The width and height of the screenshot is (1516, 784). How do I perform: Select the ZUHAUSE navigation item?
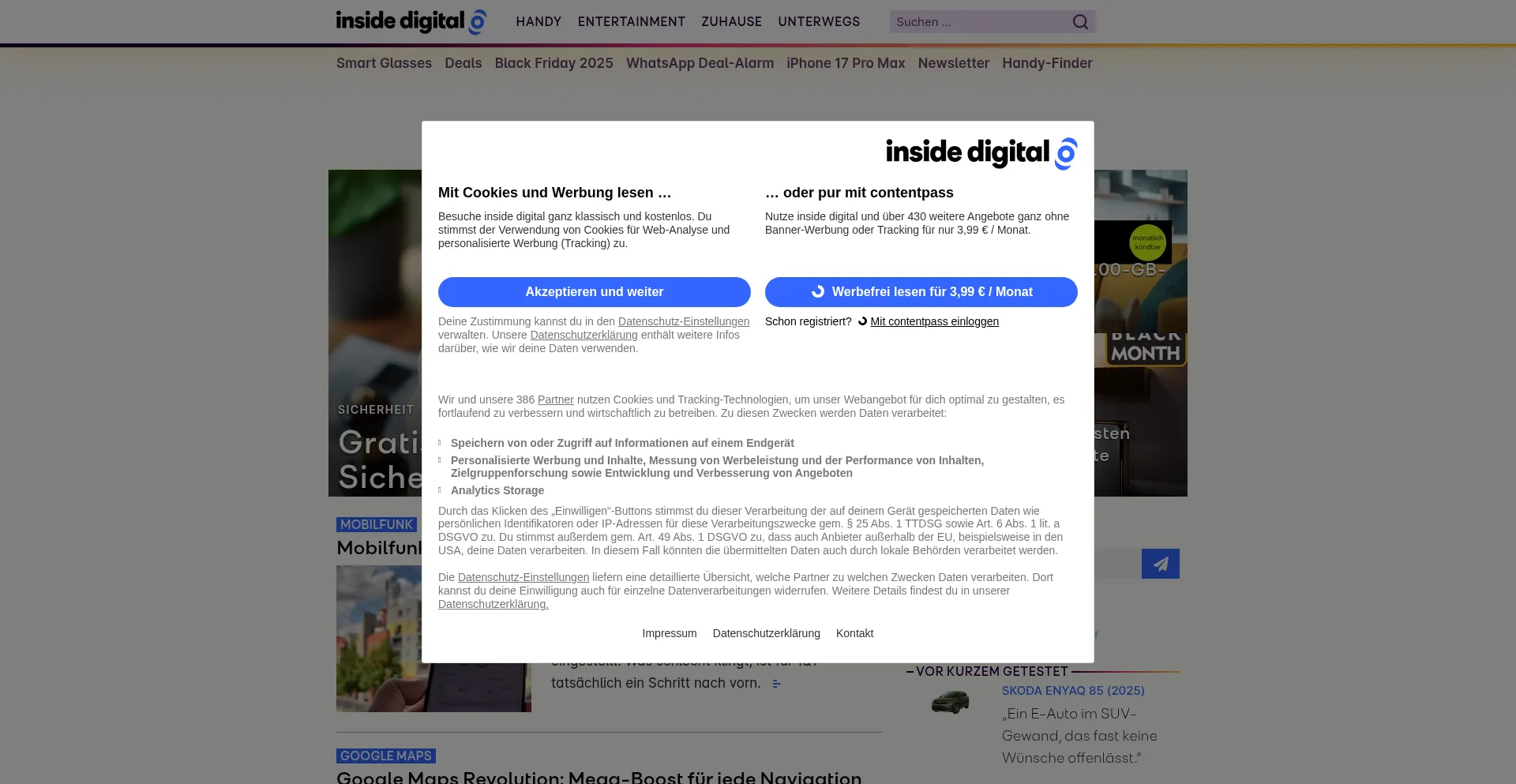[x=731, y=22]
